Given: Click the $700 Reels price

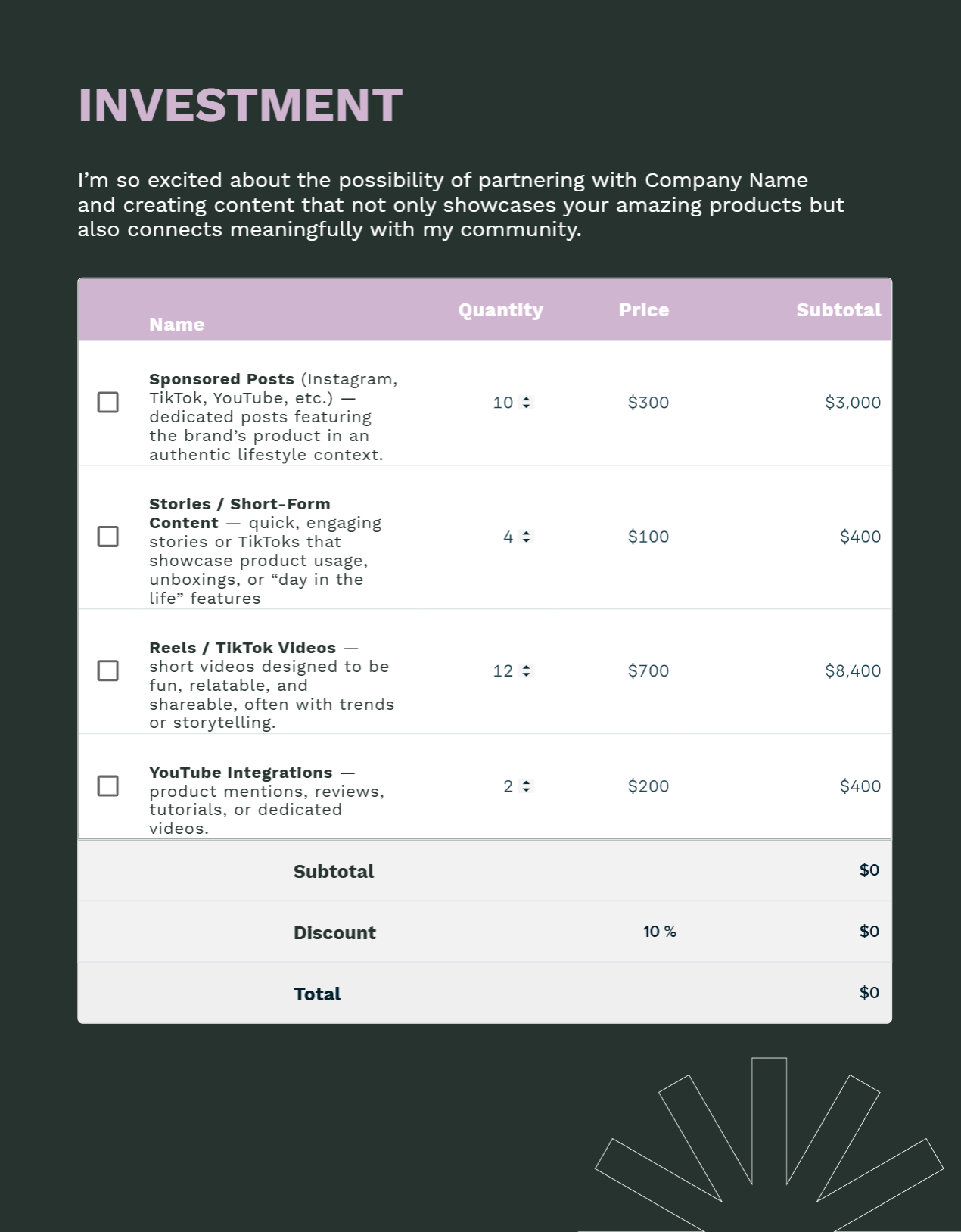Looking at the screenshot, I should coord(648,670).
